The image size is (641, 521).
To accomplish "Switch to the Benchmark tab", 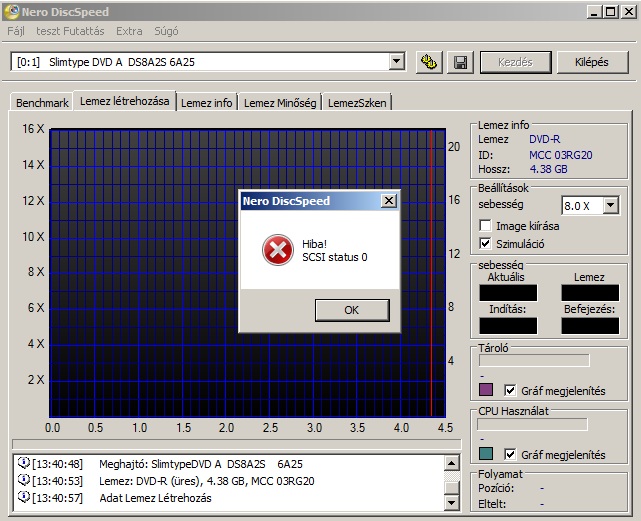I will 42,103.
